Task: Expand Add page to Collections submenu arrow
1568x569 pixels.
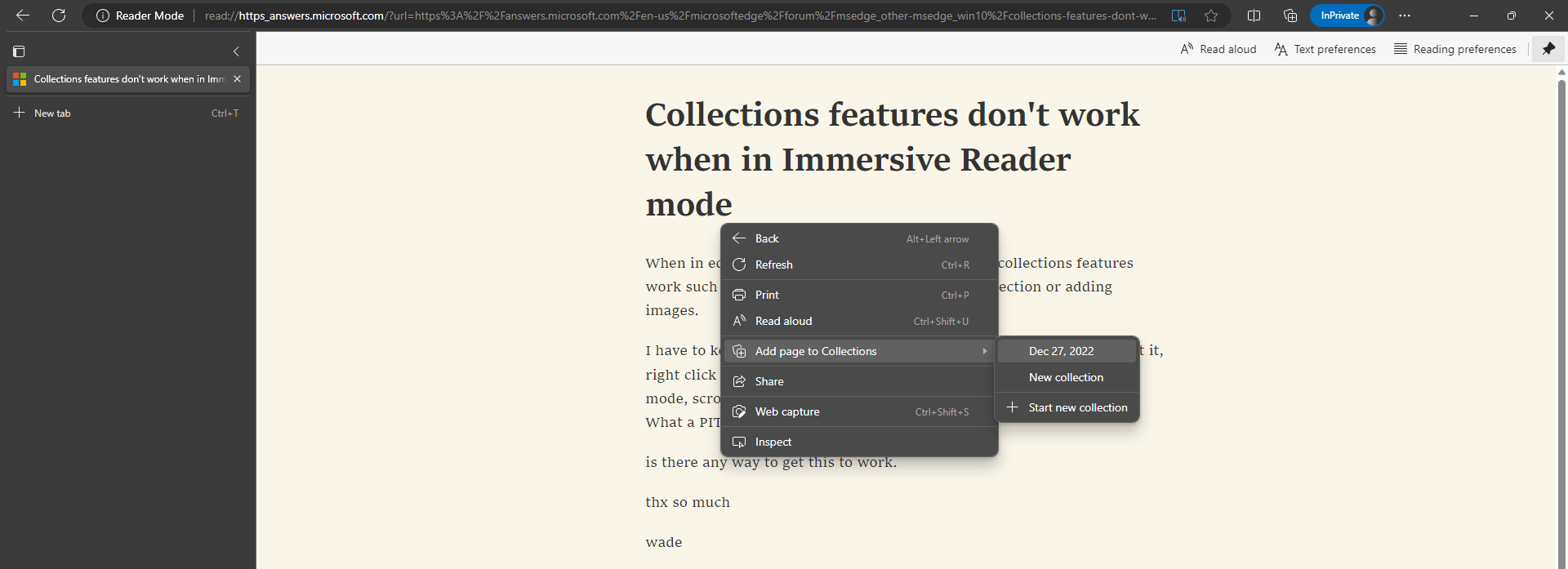Action: [x=985, y=351]
